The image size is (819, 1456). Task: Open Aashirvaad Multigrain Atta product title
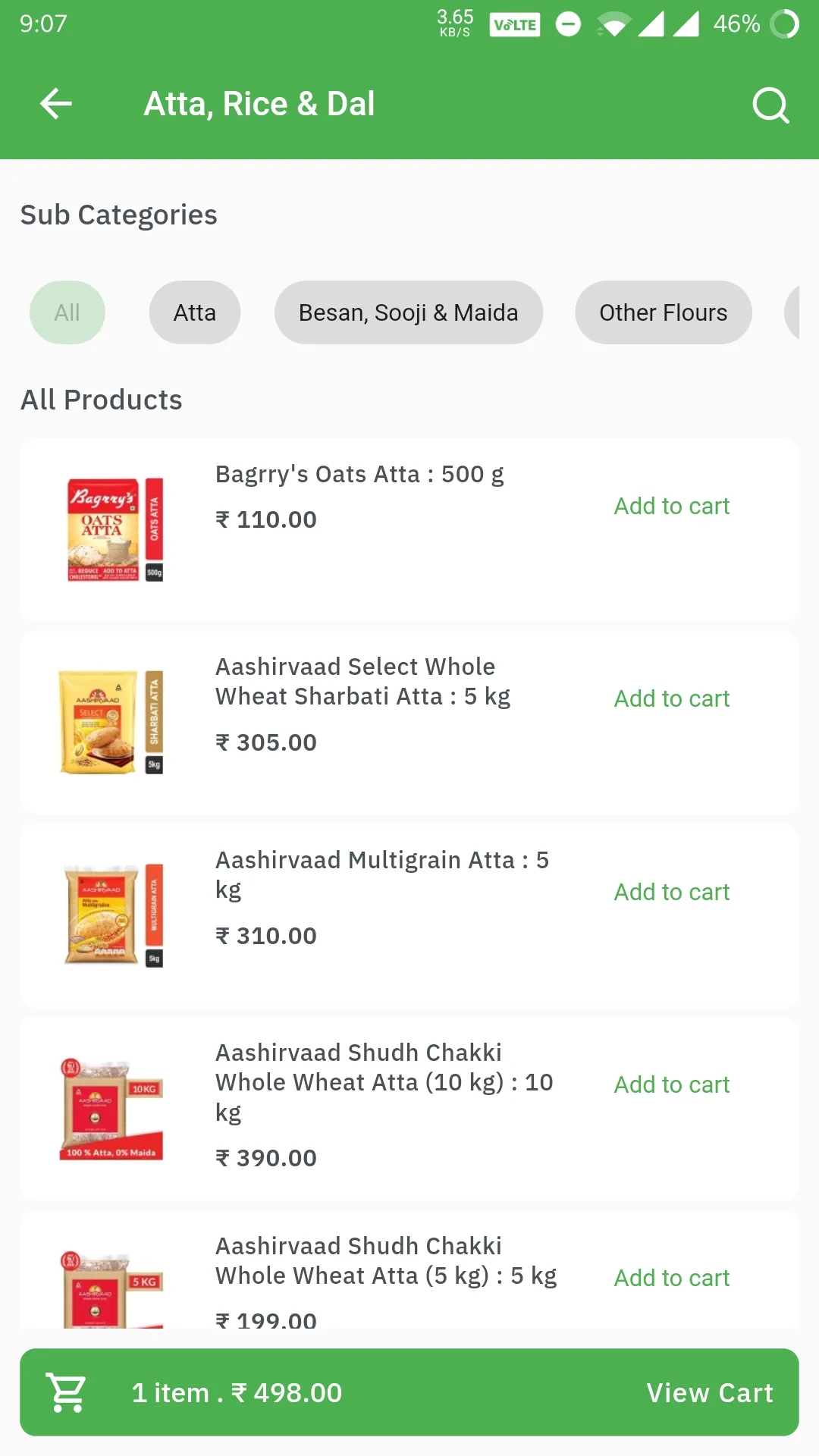[x=382, y=874]
